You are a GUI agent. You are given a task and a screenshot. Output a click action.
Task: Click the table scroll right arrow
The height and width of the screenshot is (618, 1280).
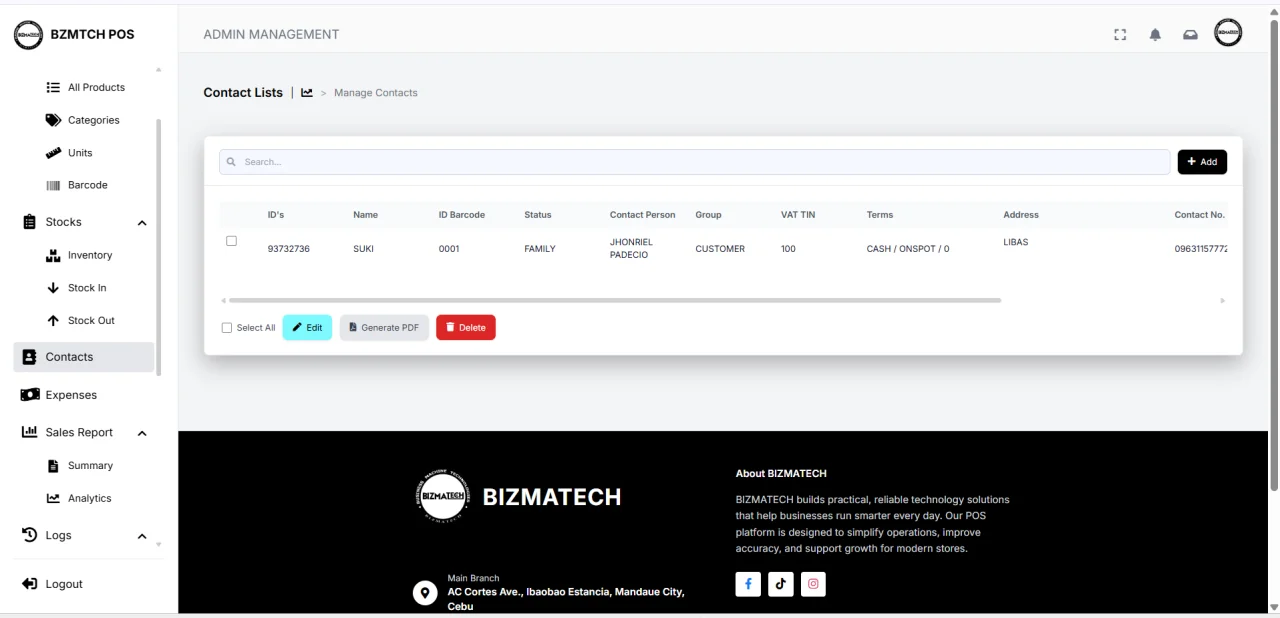(1222, 300)
